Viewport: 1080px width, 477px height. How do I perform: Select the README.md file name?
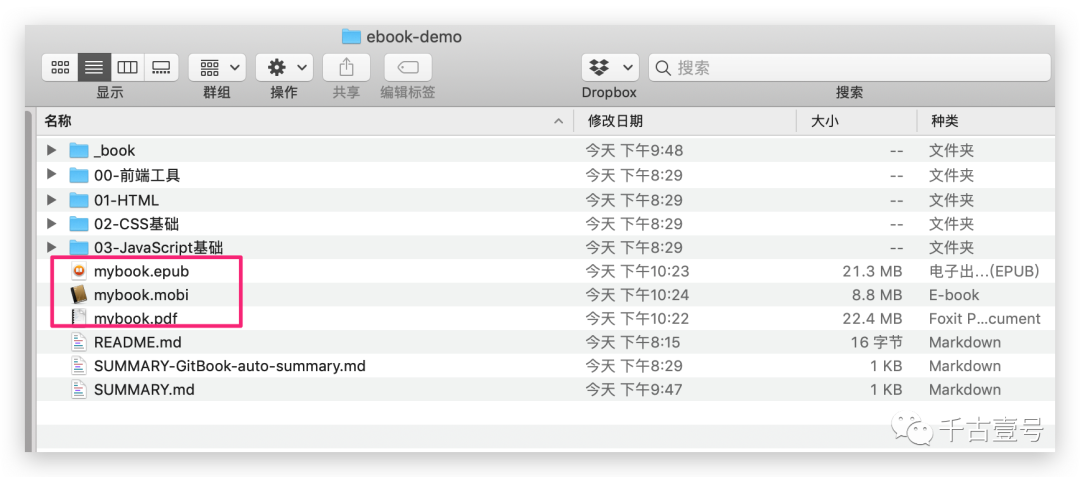pos(138,342)
